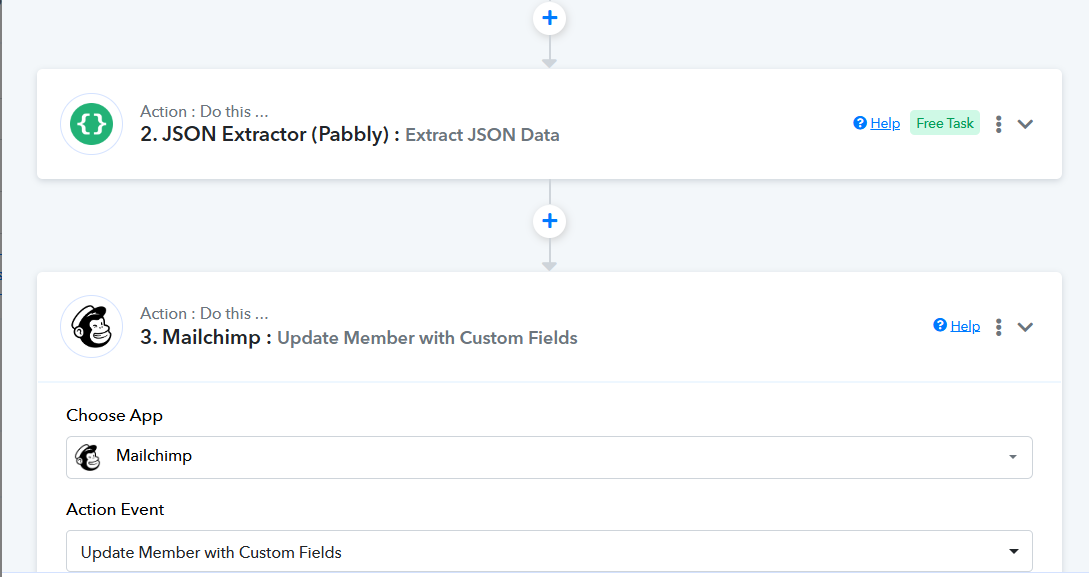The image size is (1089, 577).
Task: Click help question icon on Mailchimp step
Action: [940, 325]
